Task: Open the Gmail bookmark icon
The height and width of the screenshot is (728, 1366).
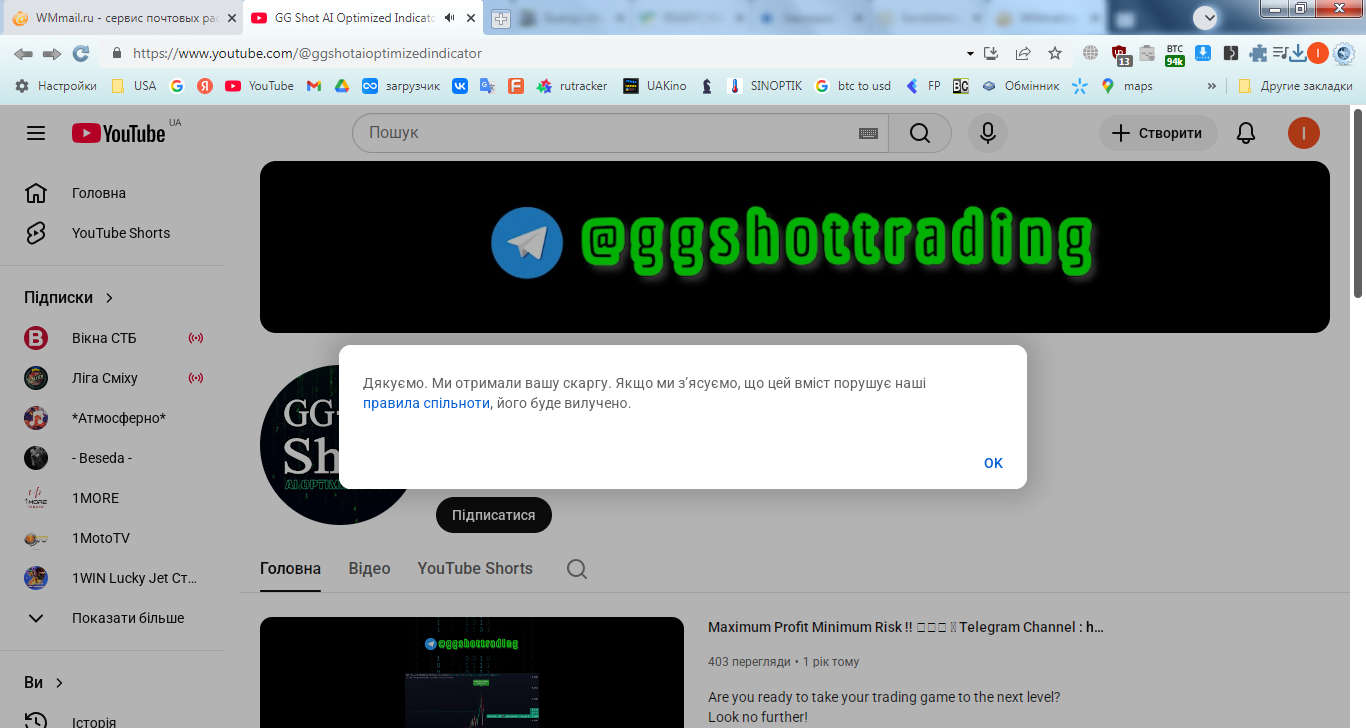Action: 313,86
